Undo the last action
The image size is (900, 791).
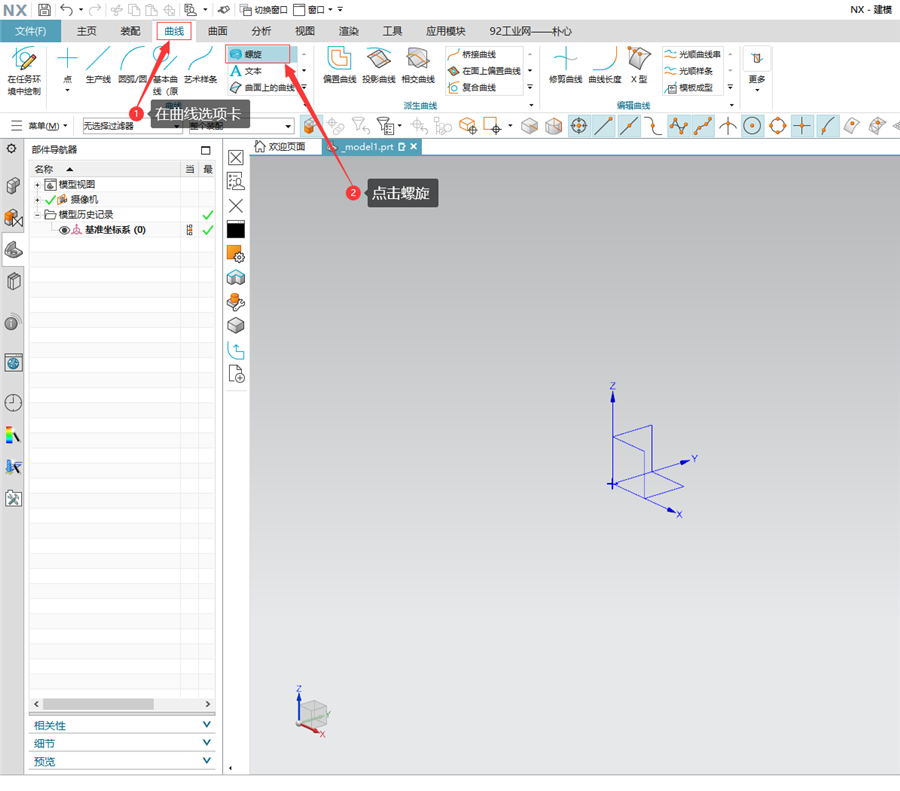[x=67, y=10]
